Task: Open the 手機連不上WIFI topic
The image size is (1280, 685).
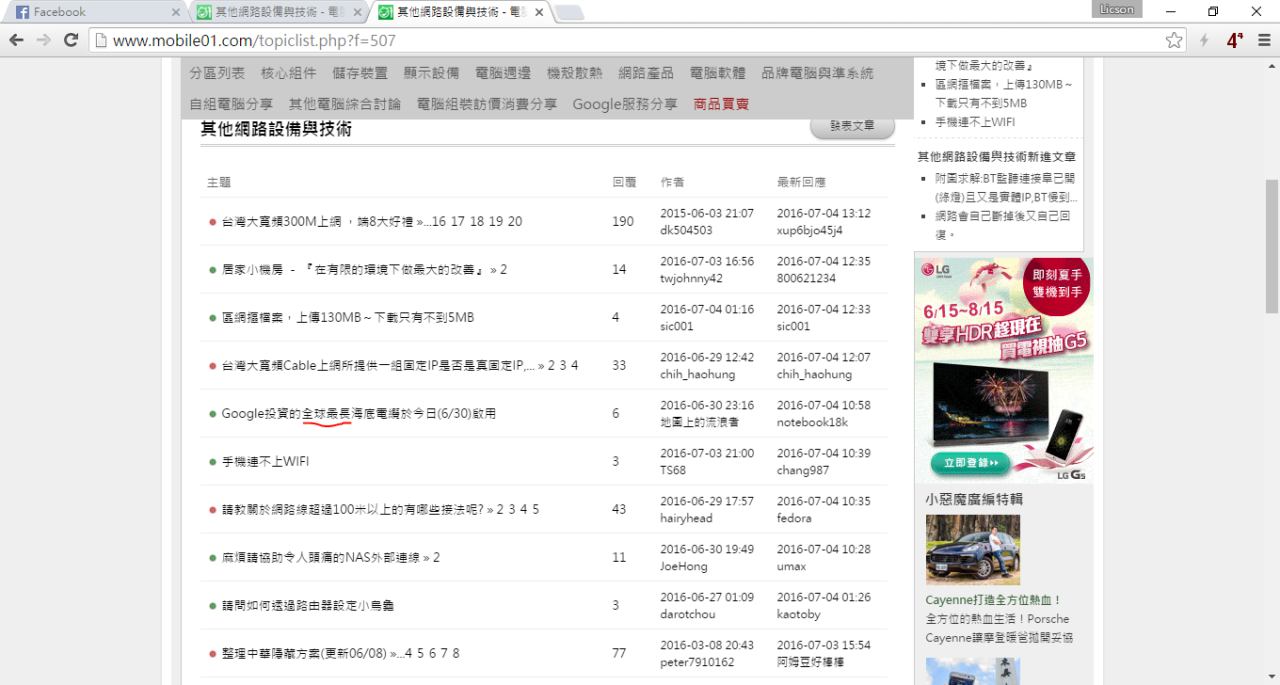Action: (265, 462)
